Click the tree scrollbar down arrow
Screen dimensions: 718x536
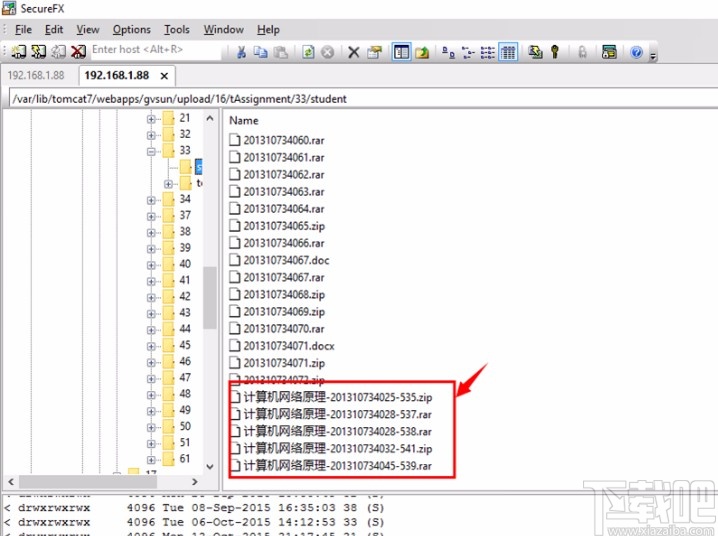pyautogui.click(x=210, y=466)
